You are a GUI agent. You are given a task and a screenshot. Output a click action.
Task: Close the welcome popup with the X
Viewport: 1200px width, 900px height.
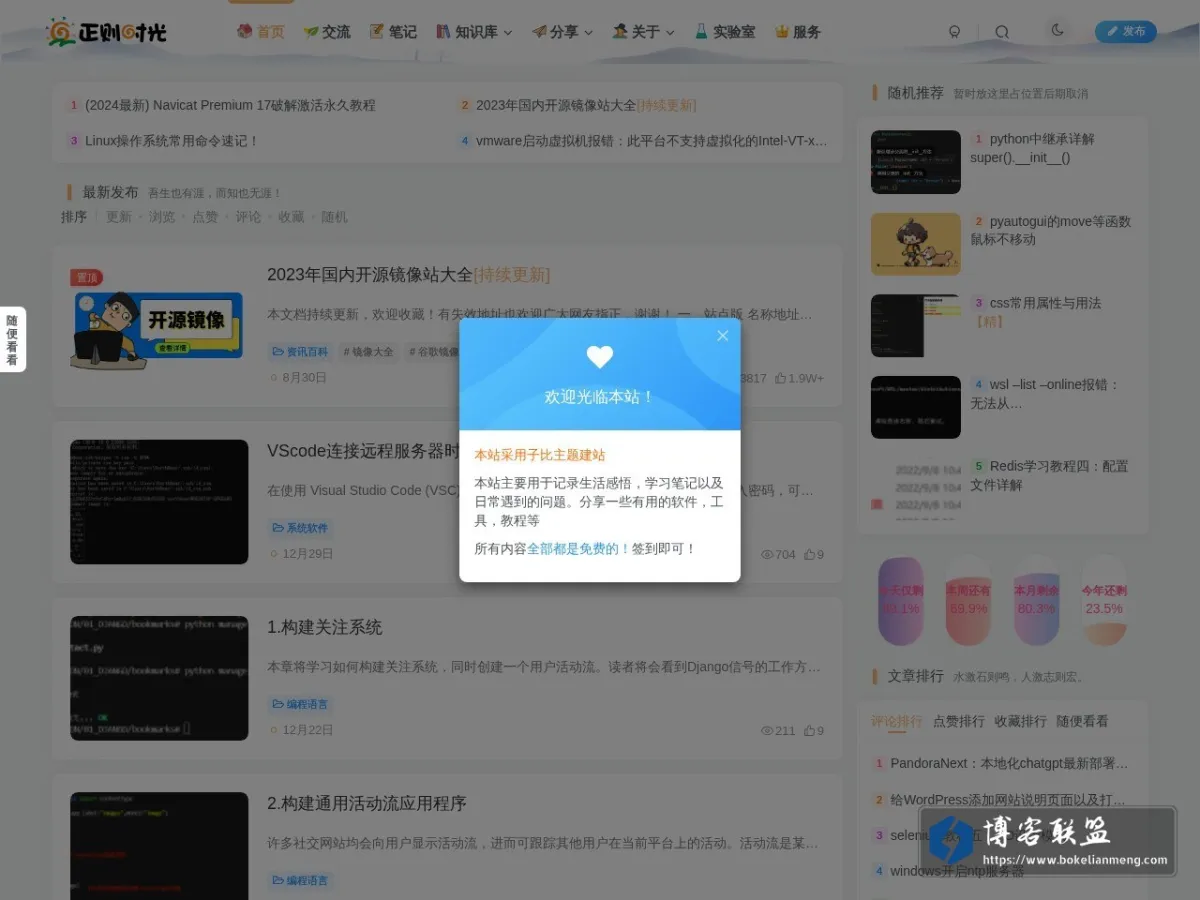722,336
